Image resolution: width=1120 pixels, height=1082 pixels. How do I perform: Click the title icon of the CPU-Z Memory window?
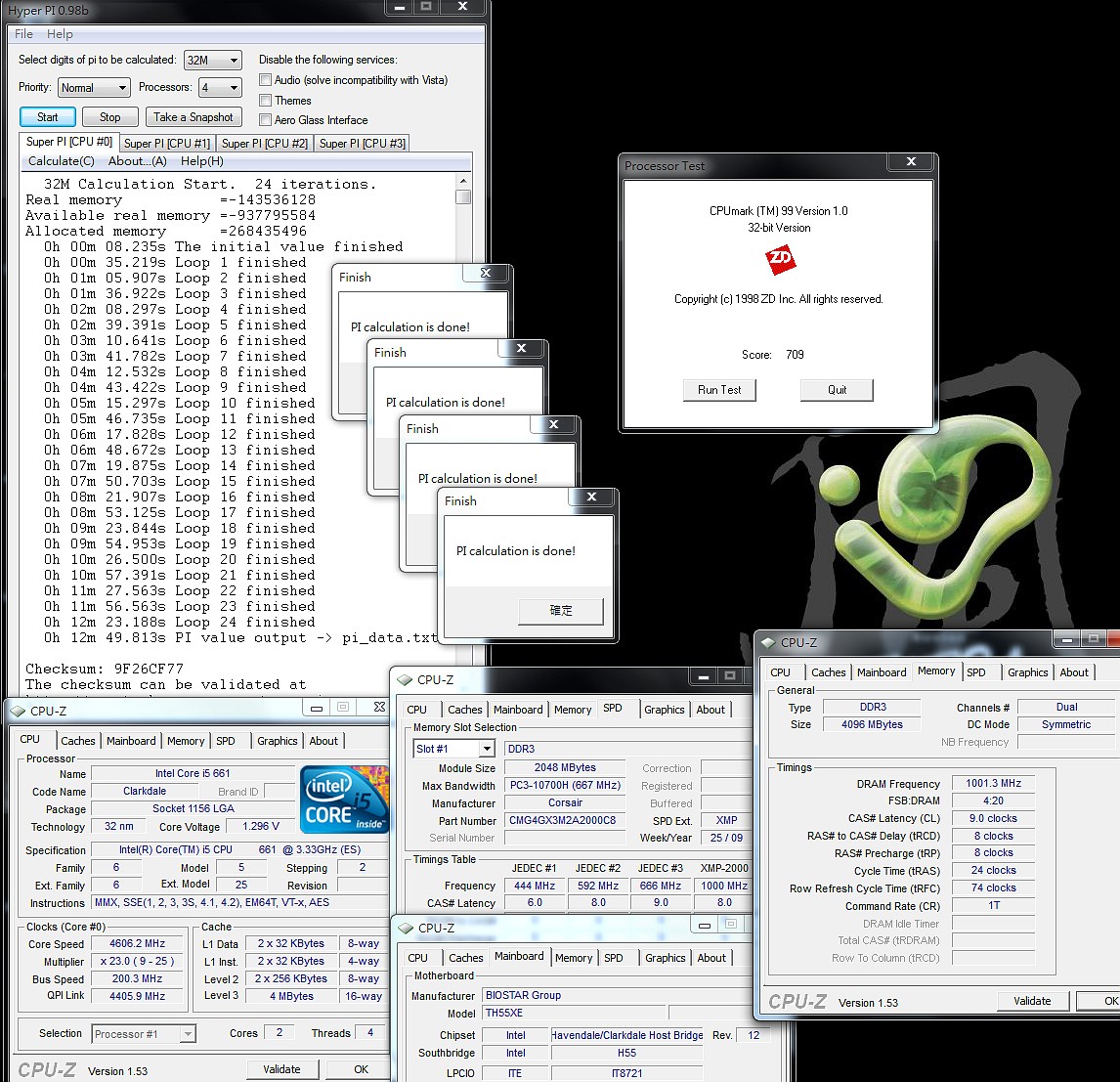(x=768, y=643)
